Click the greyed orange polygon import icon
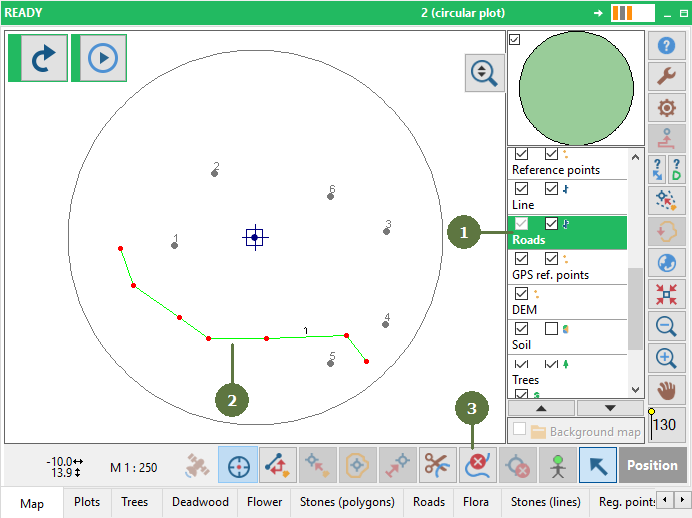692x518 pixels. [x=666, y=231]
